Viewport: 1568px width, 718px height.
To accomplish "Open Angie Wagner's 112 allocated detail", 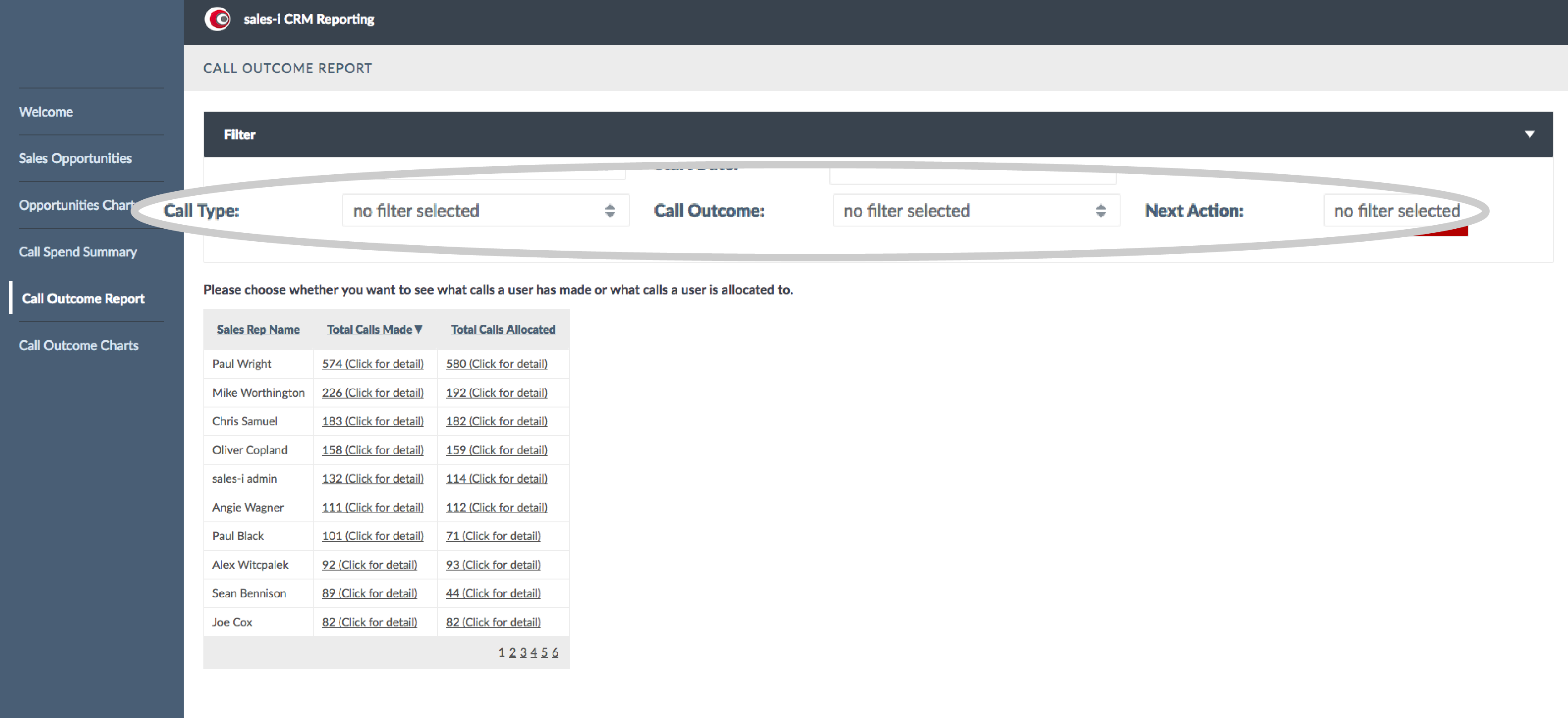I will click(497, 507).
